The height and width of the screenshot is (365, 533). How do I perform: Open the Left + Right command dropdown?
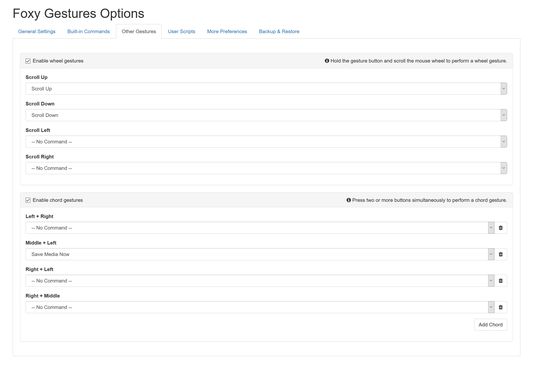click(x=260, y=228)
